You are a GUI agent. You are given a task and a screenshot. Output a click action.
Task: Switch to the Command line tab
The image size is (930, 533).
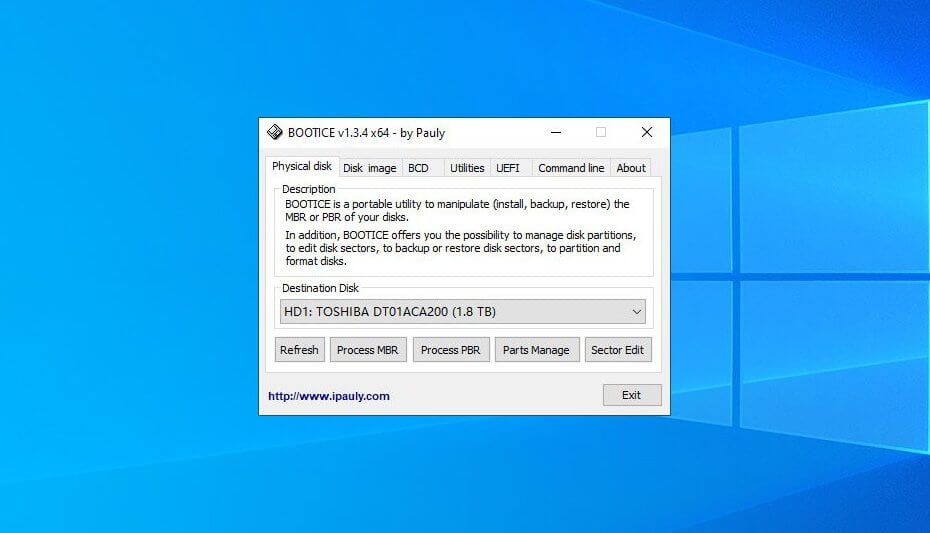(571, 168)
